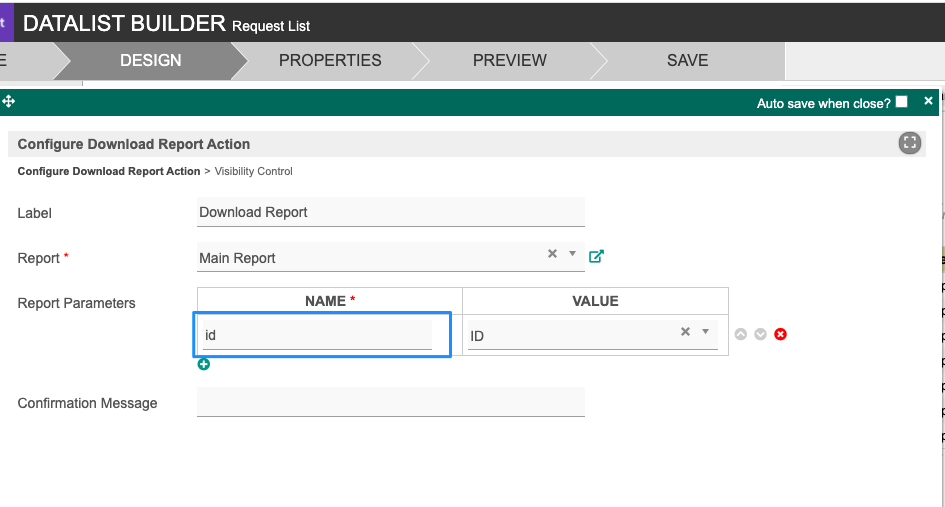The image size is (945, 507).
Task: Select the Design step tab
Action: pos(150,60)
